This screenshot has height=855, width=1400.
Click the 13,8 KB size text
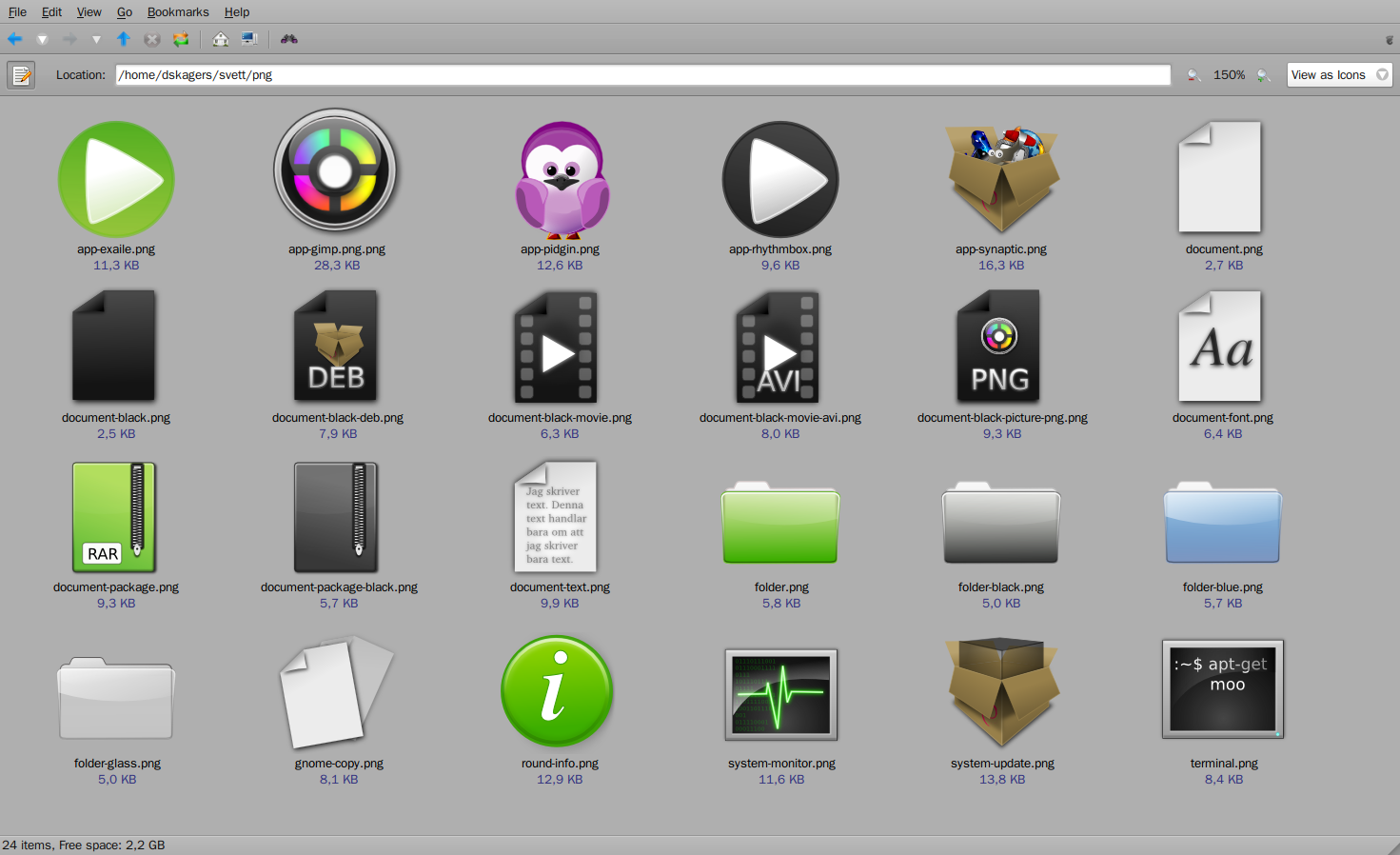(x=1002, y=780)
